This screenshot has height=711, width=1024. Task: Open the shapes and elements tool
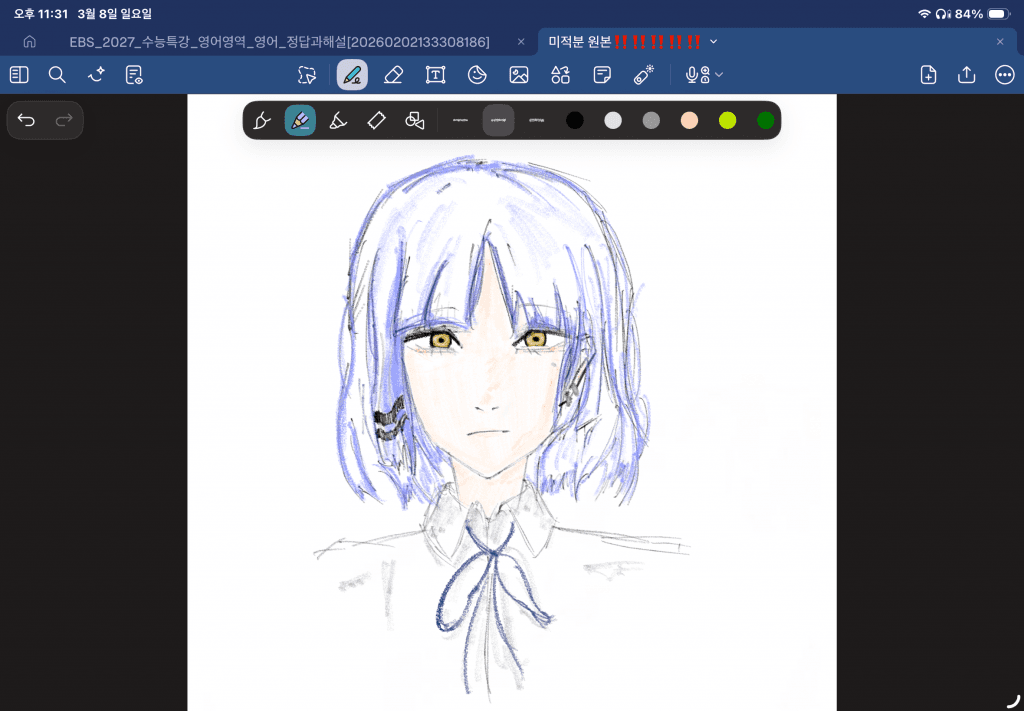click(x=560, y=75)
